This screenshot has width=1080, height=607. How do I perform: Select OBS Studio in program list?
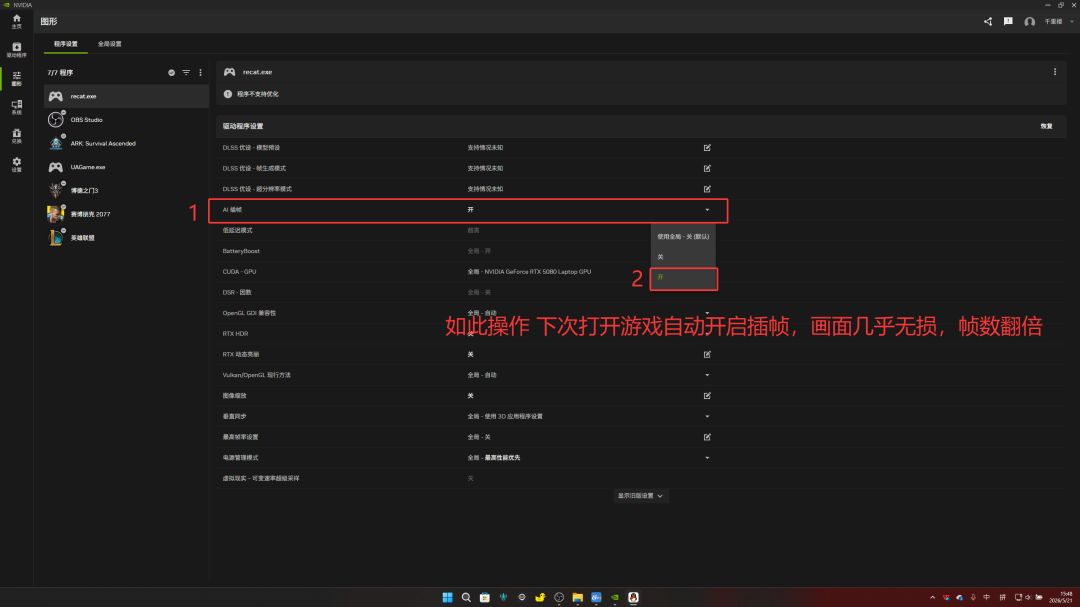click(x=127, y=120)
